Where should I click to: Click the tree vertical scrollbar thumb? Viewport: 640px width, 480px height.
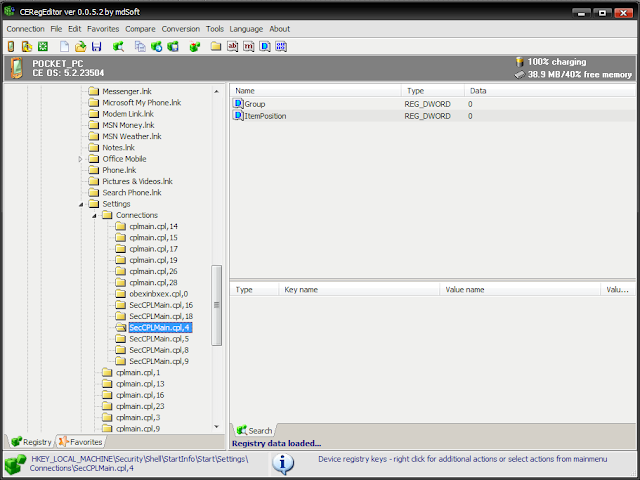[217, 305]
